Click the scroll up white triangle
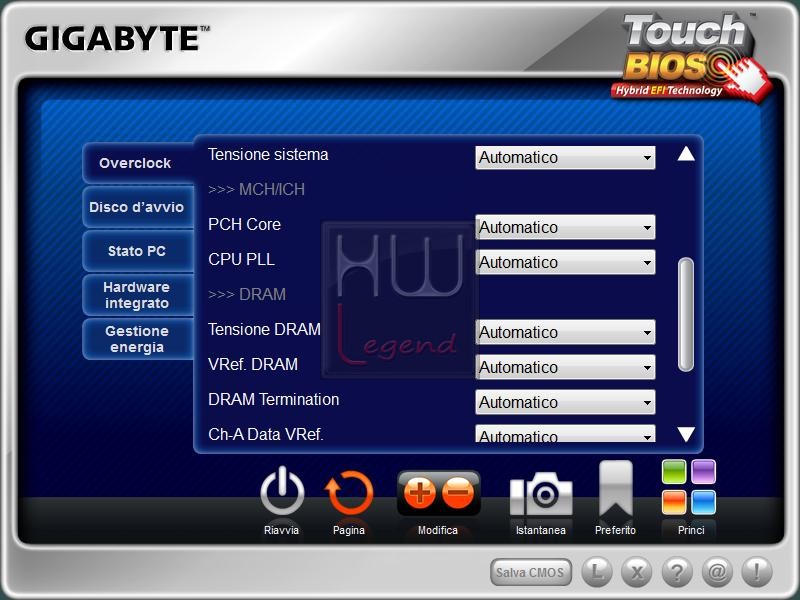The width and height of the screenshot is (800, 600). click(x=686, y=154)
